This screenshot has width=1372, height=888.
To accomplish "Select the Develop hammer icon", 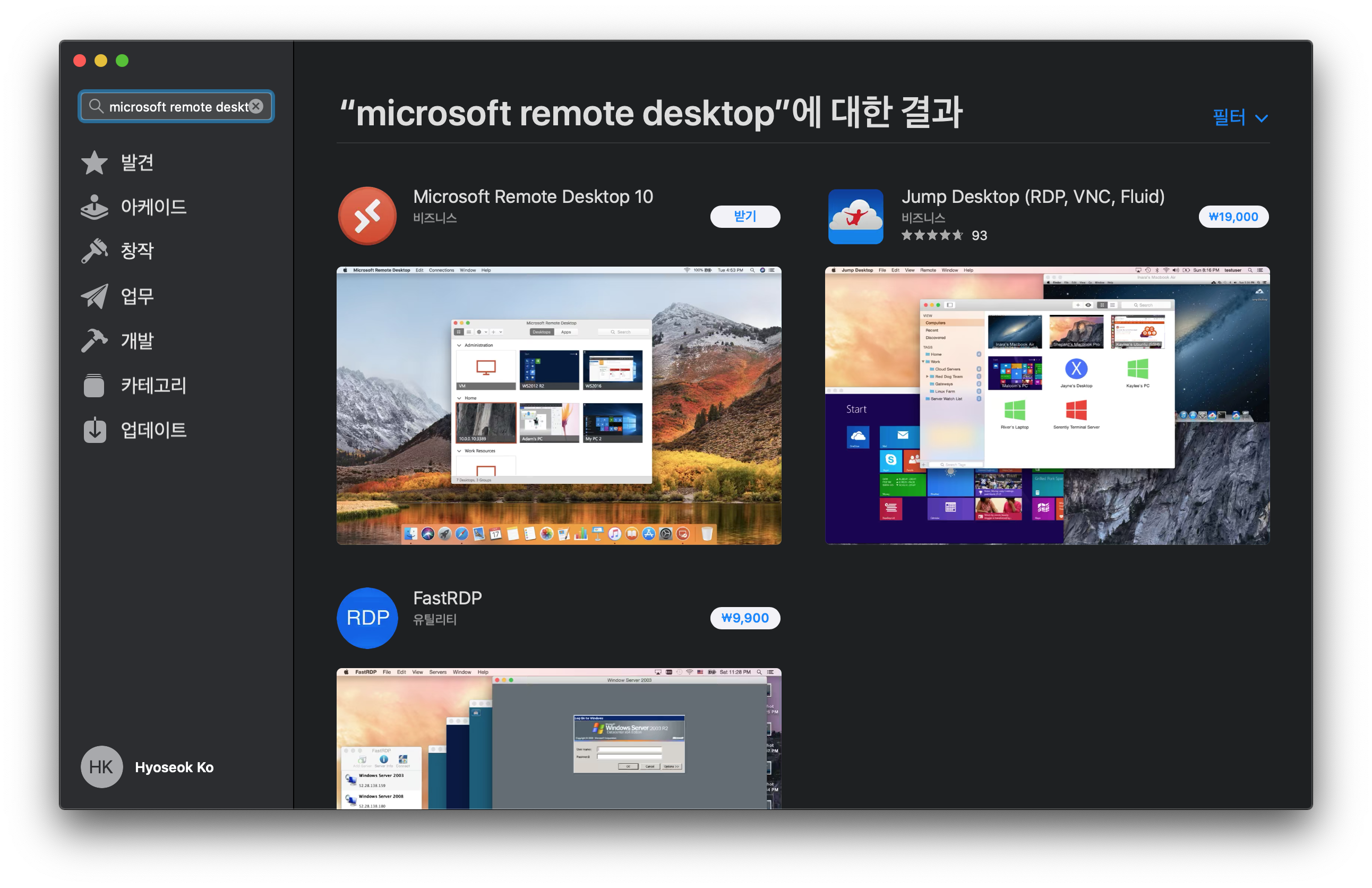I will [94, 340].
